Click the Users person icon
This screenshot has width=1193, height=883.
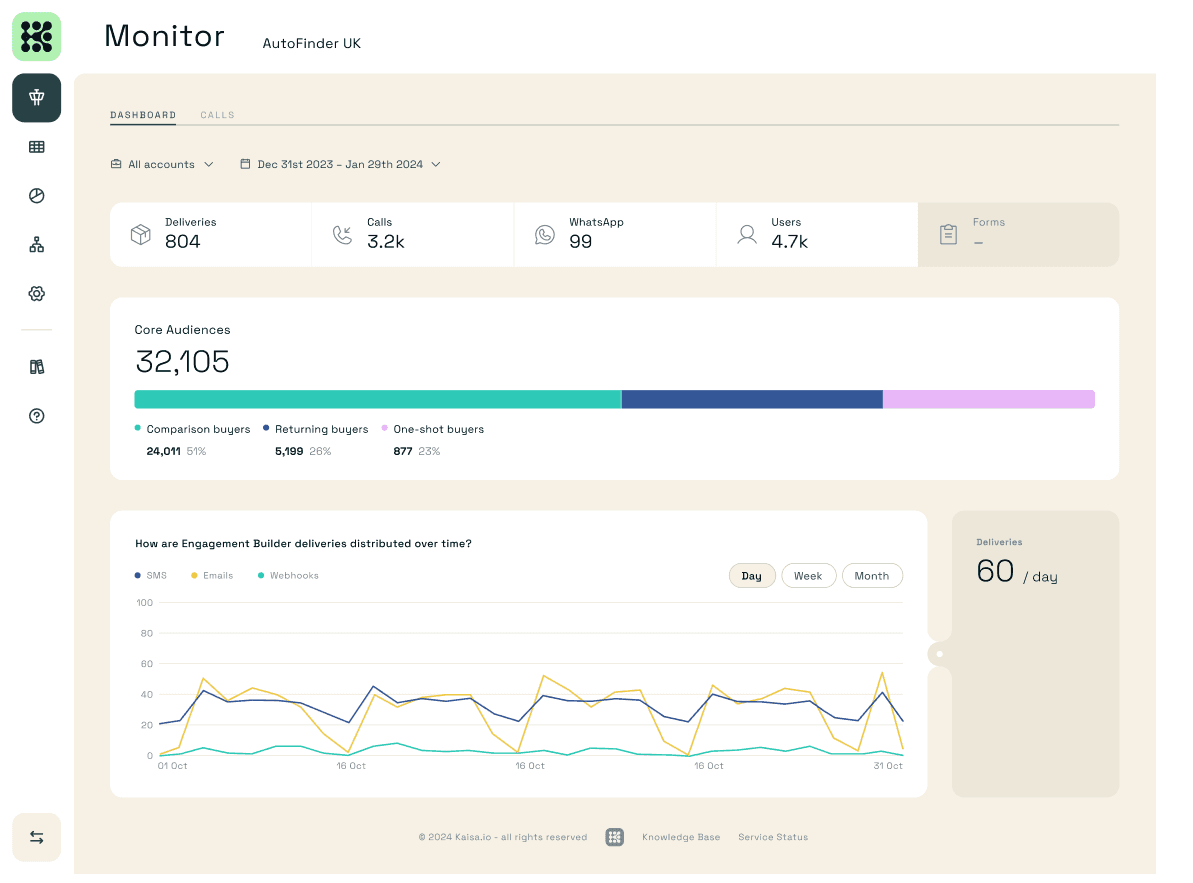(747, 234)
